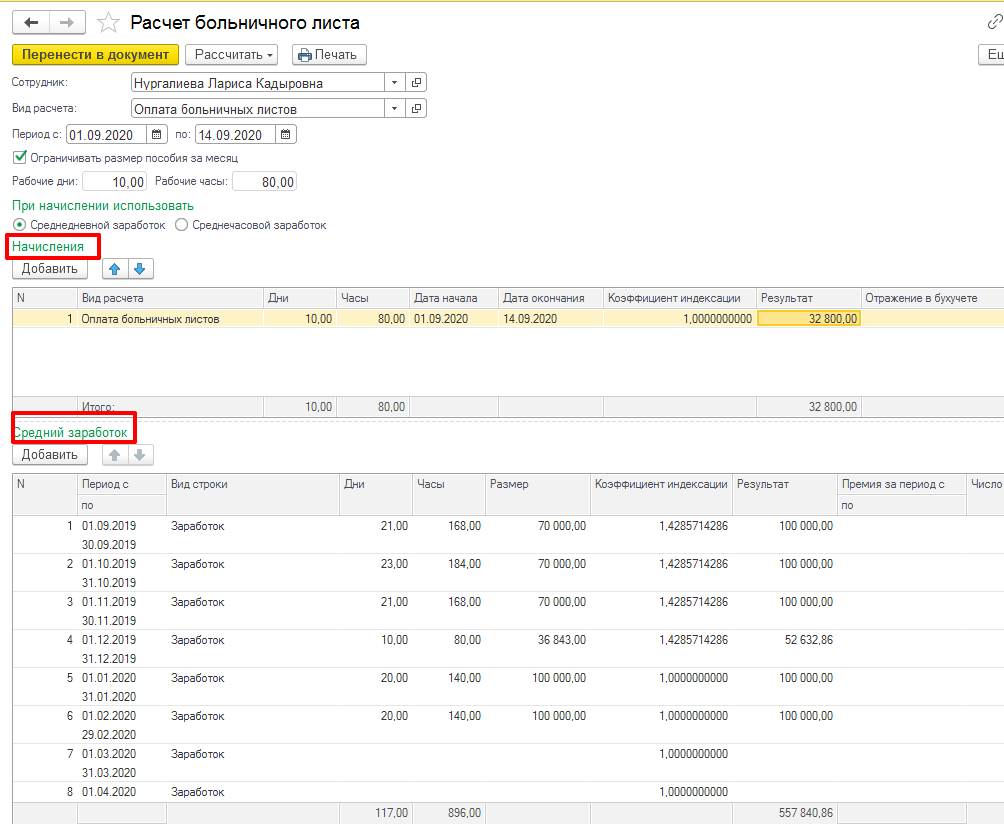Click the Рабочие дни input field
This screenshot has height=824, width=1004.
click(x=115, y=182)
